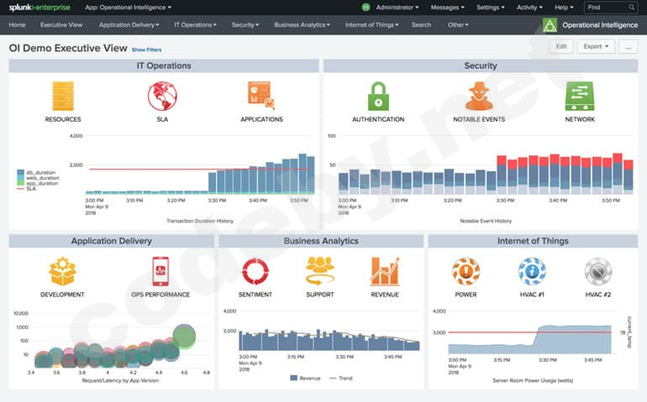The height and width of the screenshot is (402, 647).
Task: Click the HVAC #2 gray icon
Action: pyautogui.click(x=598, y=271)
